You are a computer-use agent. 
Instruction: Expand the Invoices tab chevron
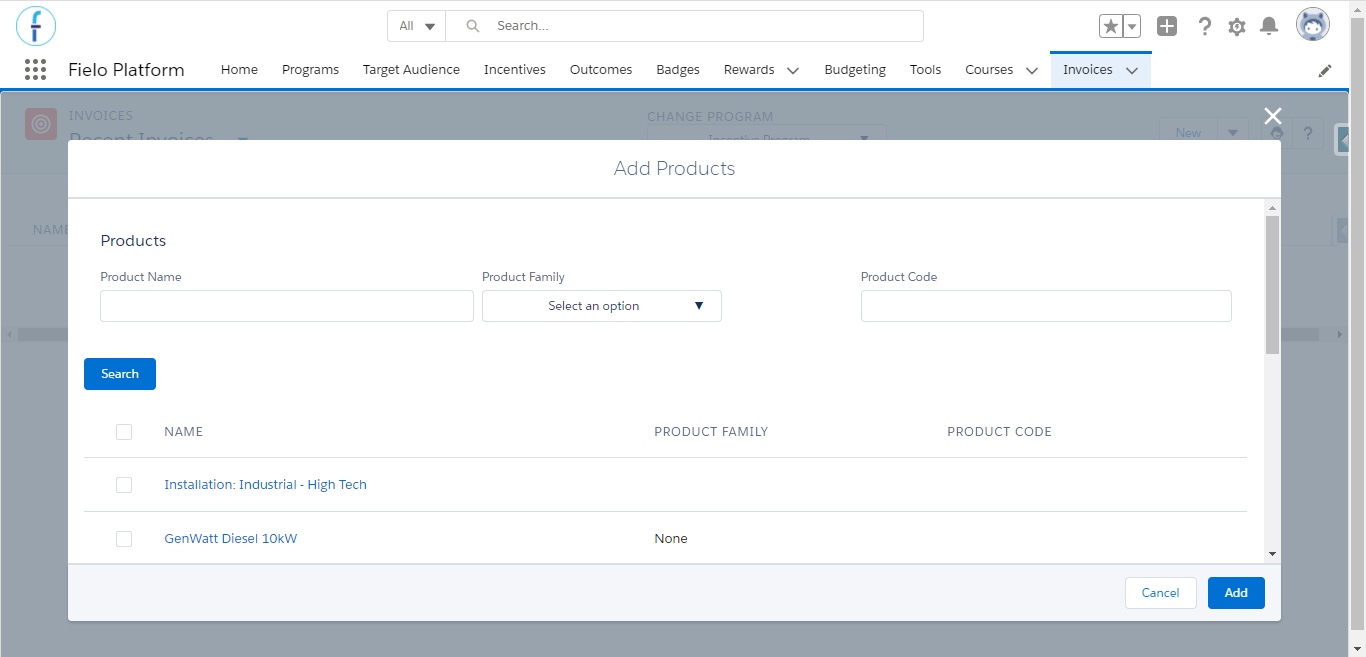click(x=1132, y=71)
